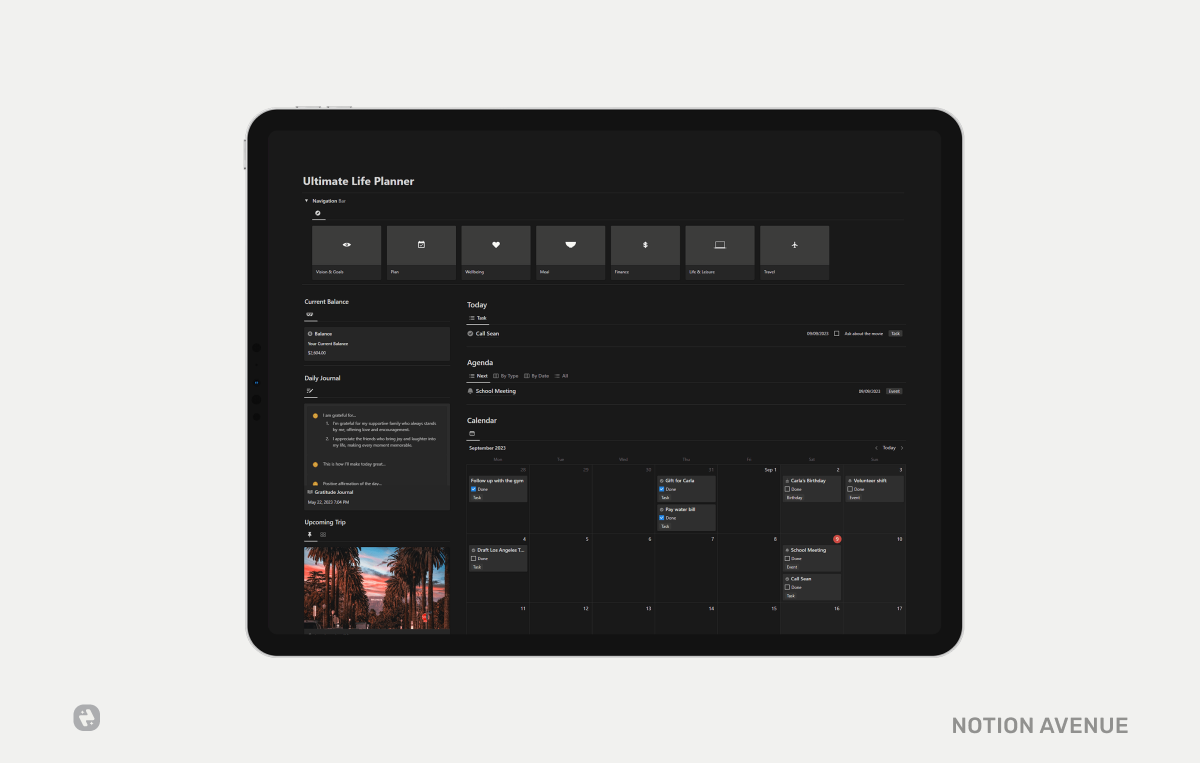Click the Wellbeing heart icon
Image resolution: width=1200 pixels, height=763 pixels.
point(496,244)
